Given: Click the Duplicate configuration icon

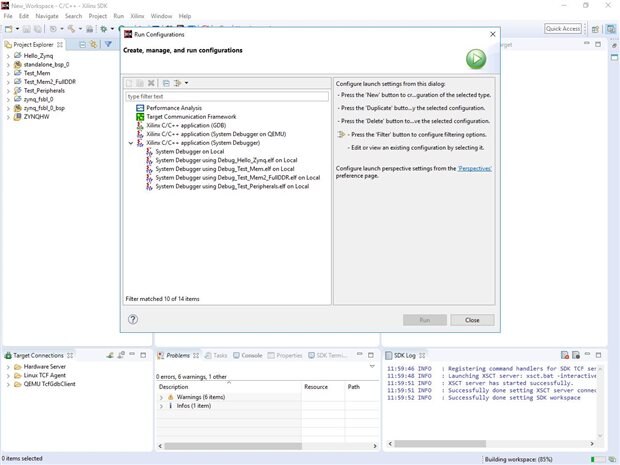Looking at the screenshot, I should coord(140,83).
